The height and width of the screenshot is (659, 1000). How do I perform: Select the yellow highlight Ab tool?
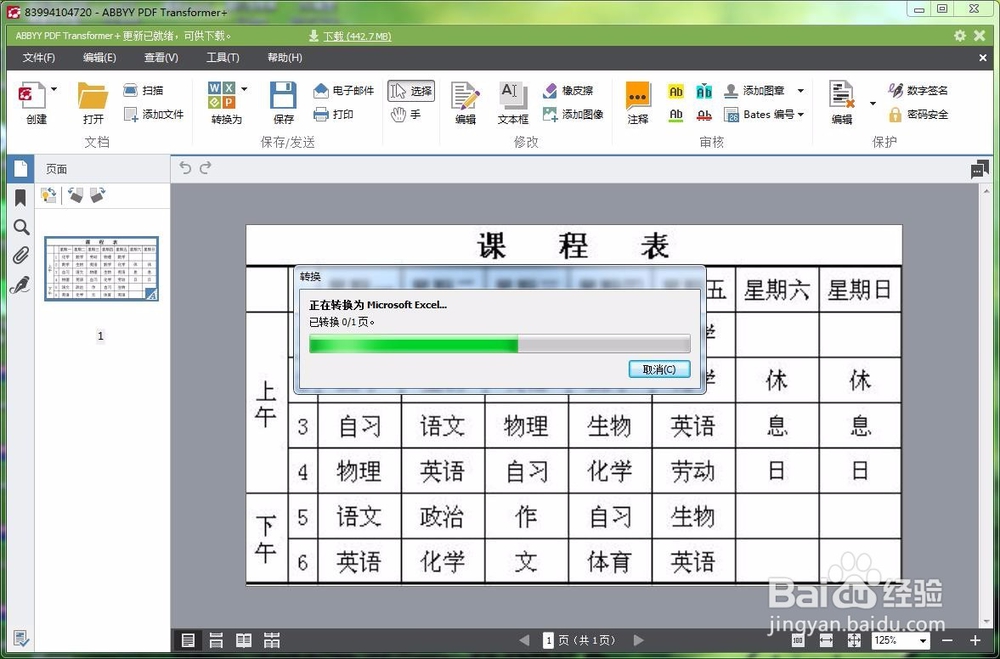pos(676,91)
